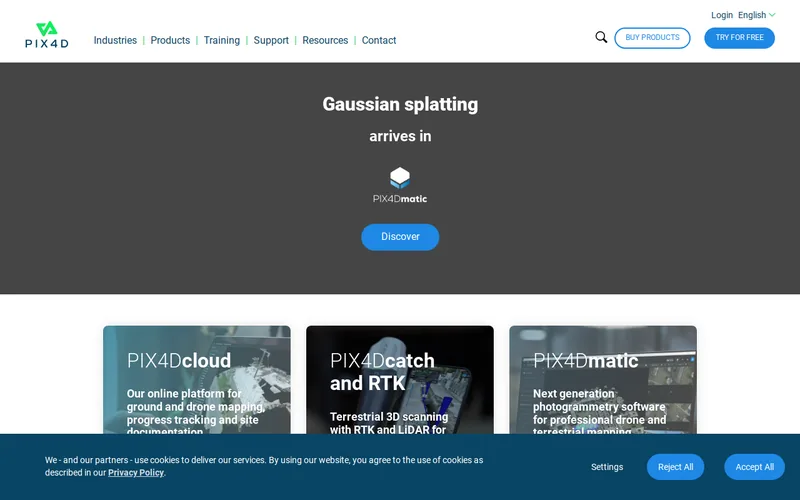800x500 pixels.
Task: Click Reject All cookies
Action: [x=675, y=467]
